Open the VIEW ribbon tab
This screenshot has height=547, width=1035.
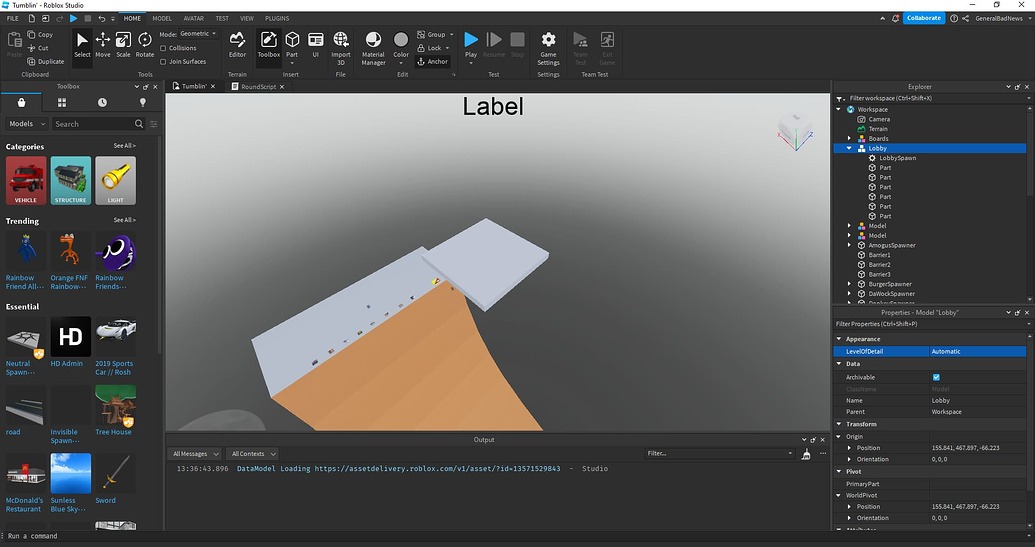(x=247, y=18)
